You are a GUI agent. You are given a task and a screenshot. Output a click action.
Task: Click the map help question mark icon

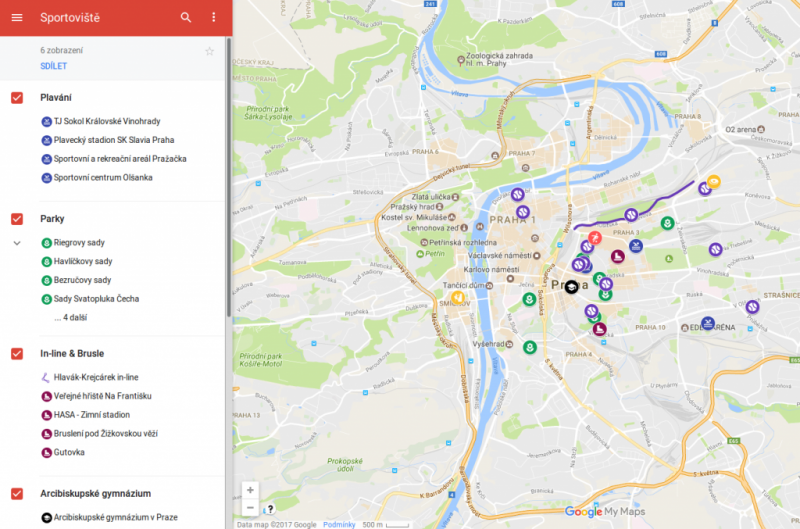(270, 509)
